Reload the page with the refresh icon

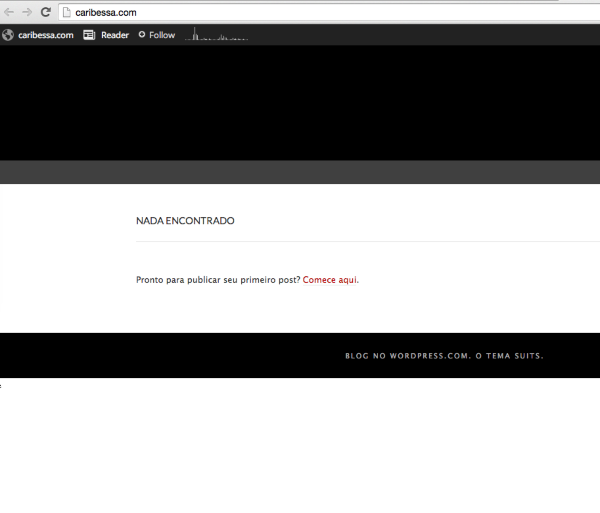(x=46, y=12)
